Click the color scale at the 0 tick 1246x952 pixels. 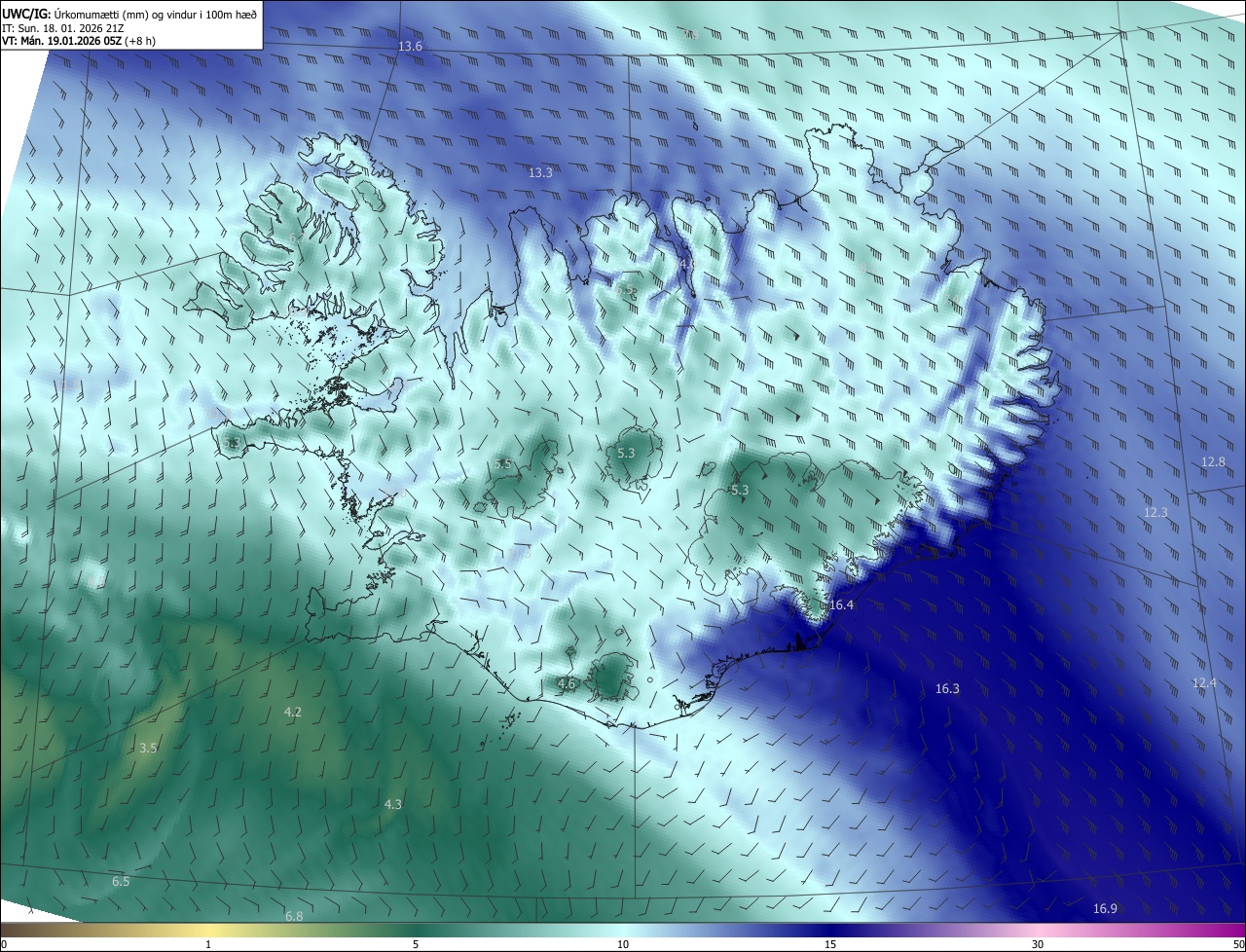(3, 944)
